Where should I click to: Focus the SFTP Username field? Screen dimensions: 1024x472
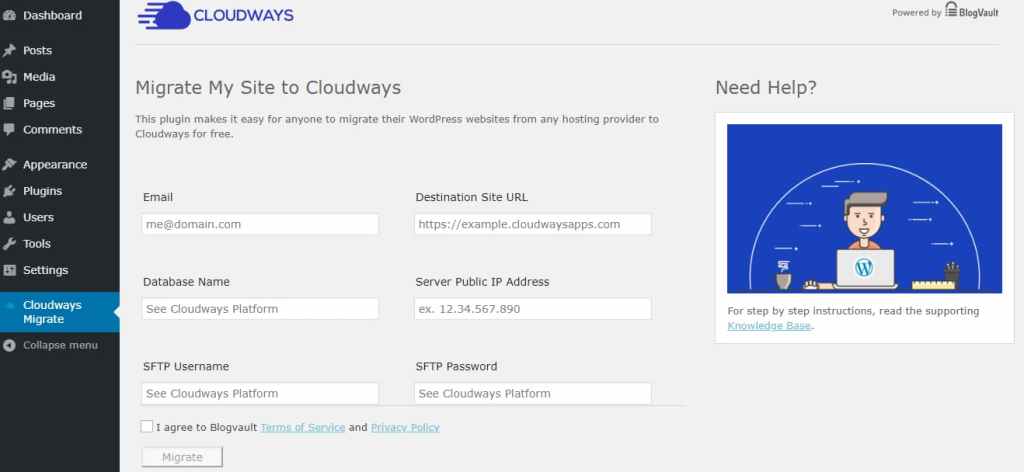click(260, 394)
